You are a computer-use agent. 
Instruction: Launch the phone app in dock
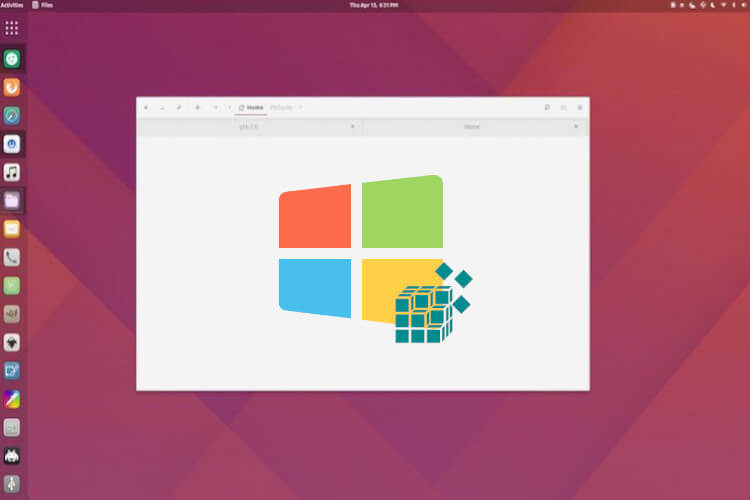(12, 257)
